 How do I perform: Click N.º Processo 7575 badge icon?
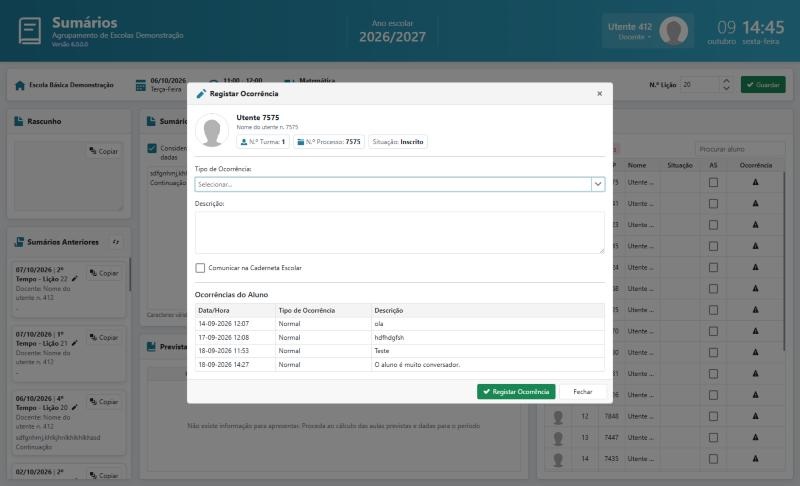(x=301, y=142)
